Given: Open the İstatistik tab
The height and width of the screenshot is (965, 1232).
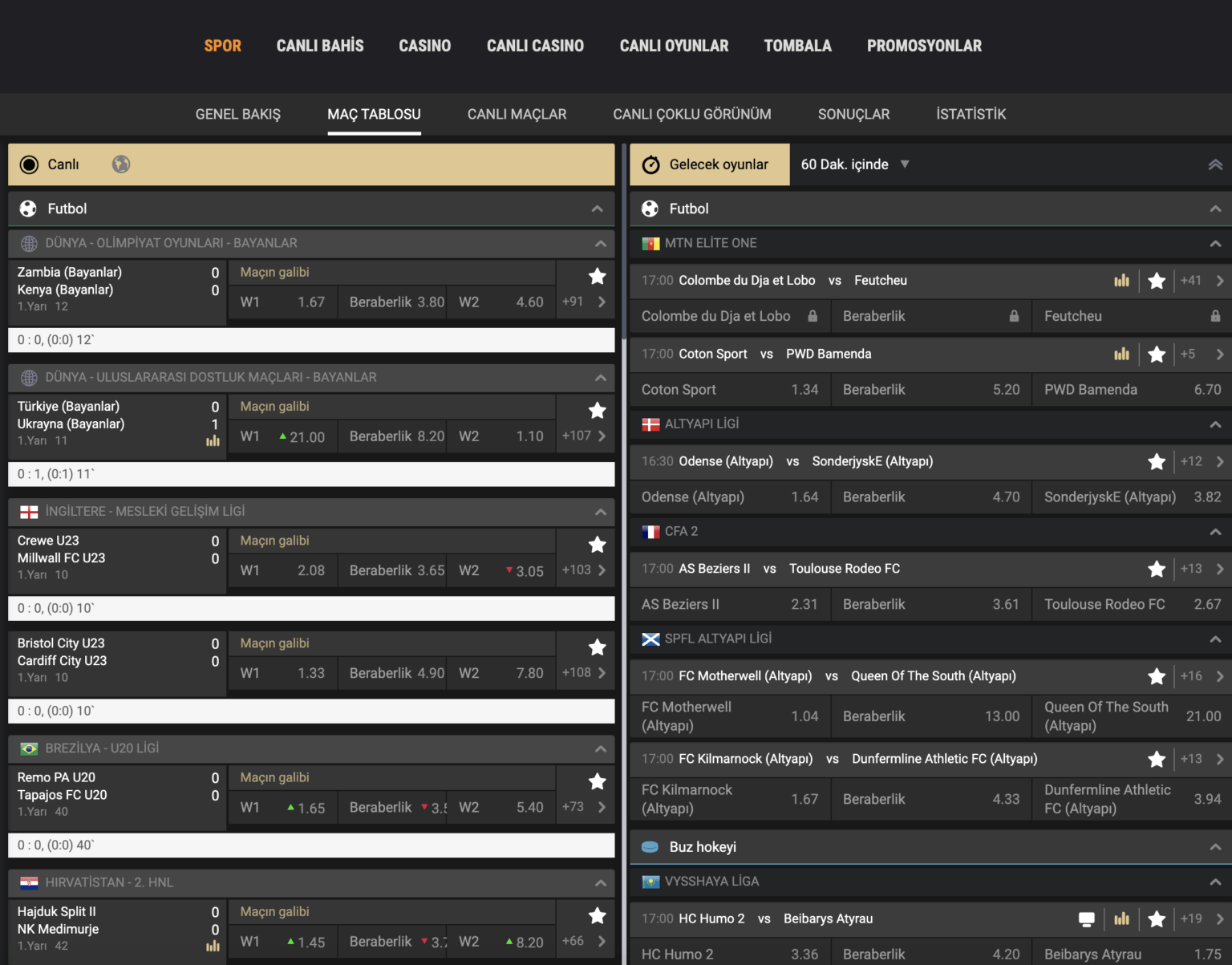Looking at the screenshot, I should click(x=971, y=114).
